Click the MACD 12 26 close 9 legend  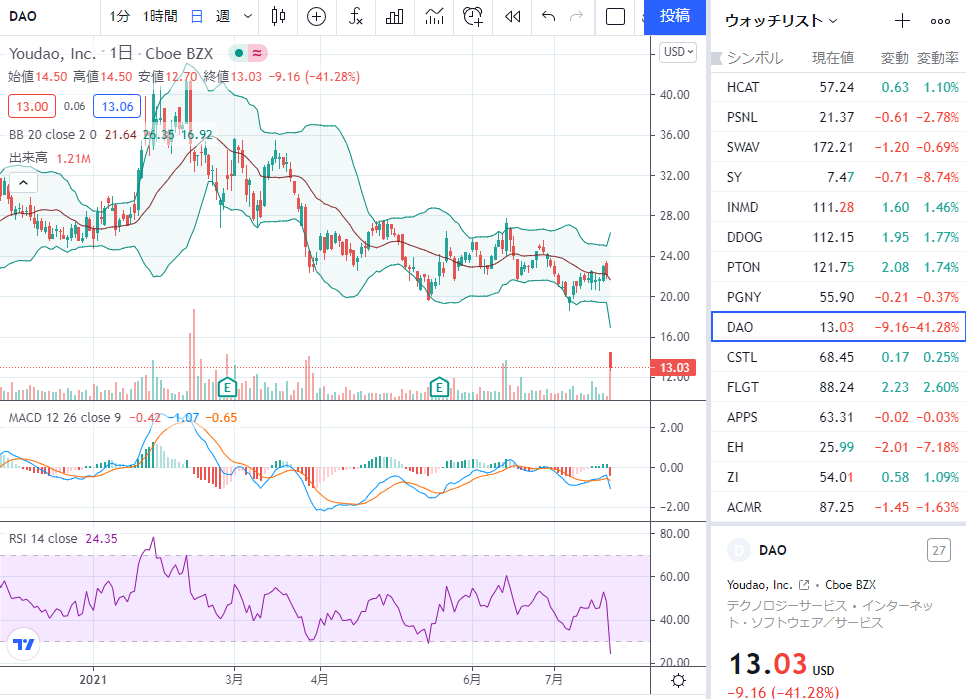click(x=65, y=418)
